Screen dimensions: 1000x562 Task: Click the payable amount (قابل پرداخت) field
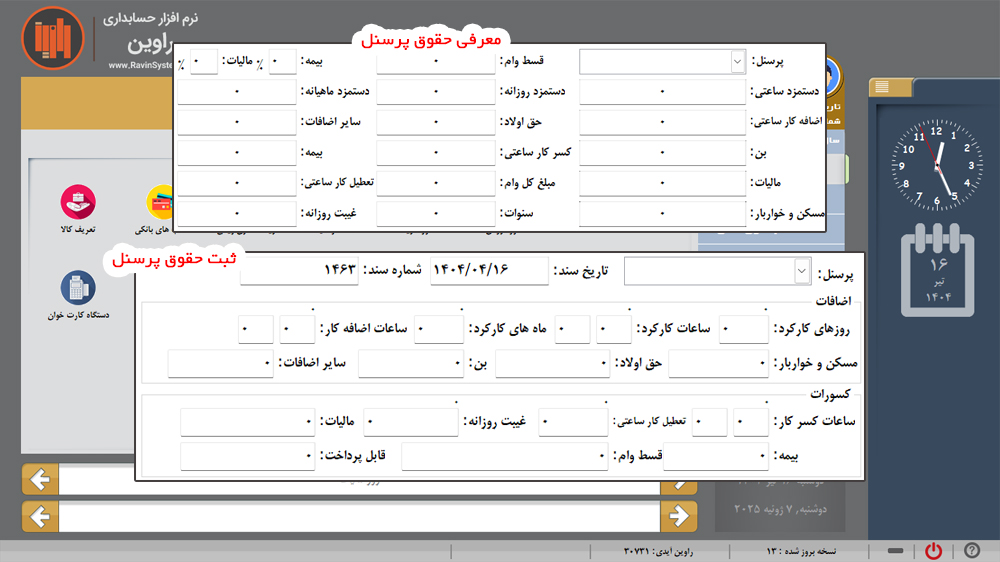coord(247,457)
